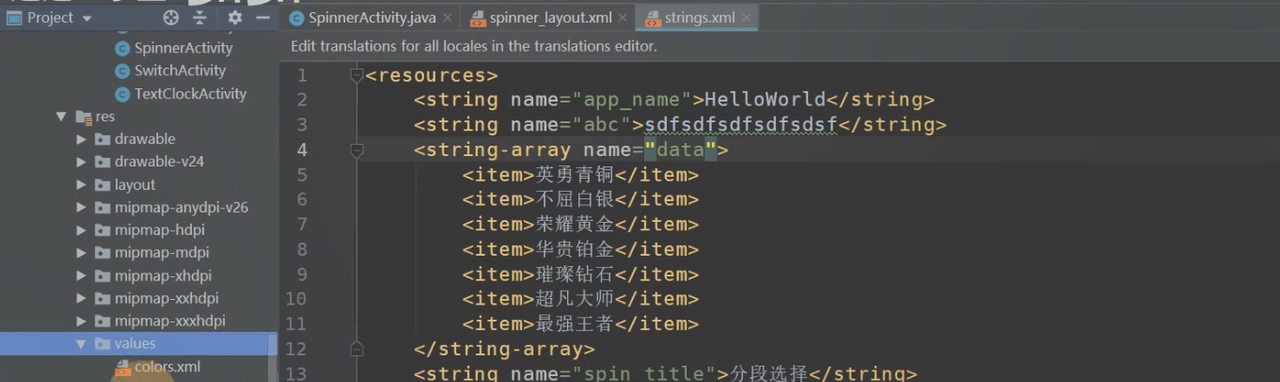
Task: Click the Collapse All icon in Project panel
Action: [199, 17]
